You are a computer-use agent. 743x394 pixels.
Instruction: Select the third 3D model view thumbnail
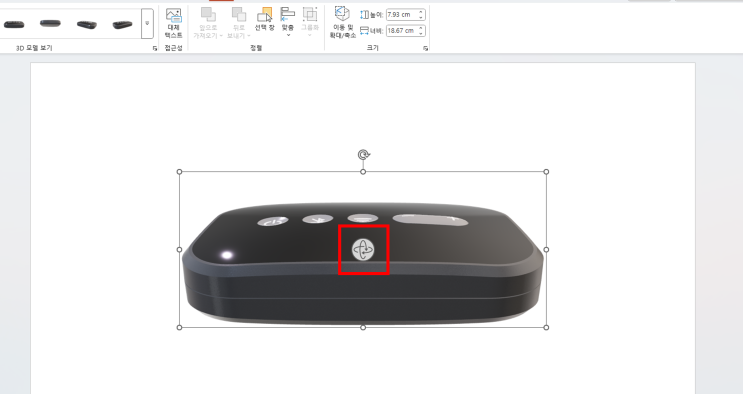tap(87, 24)
